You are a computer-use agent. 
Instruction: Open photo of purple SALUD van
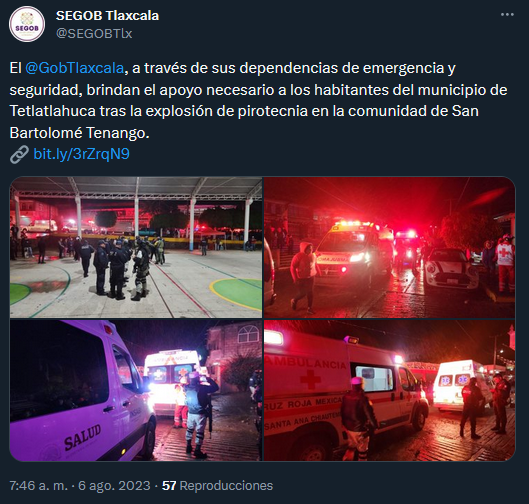coord(136,390)
